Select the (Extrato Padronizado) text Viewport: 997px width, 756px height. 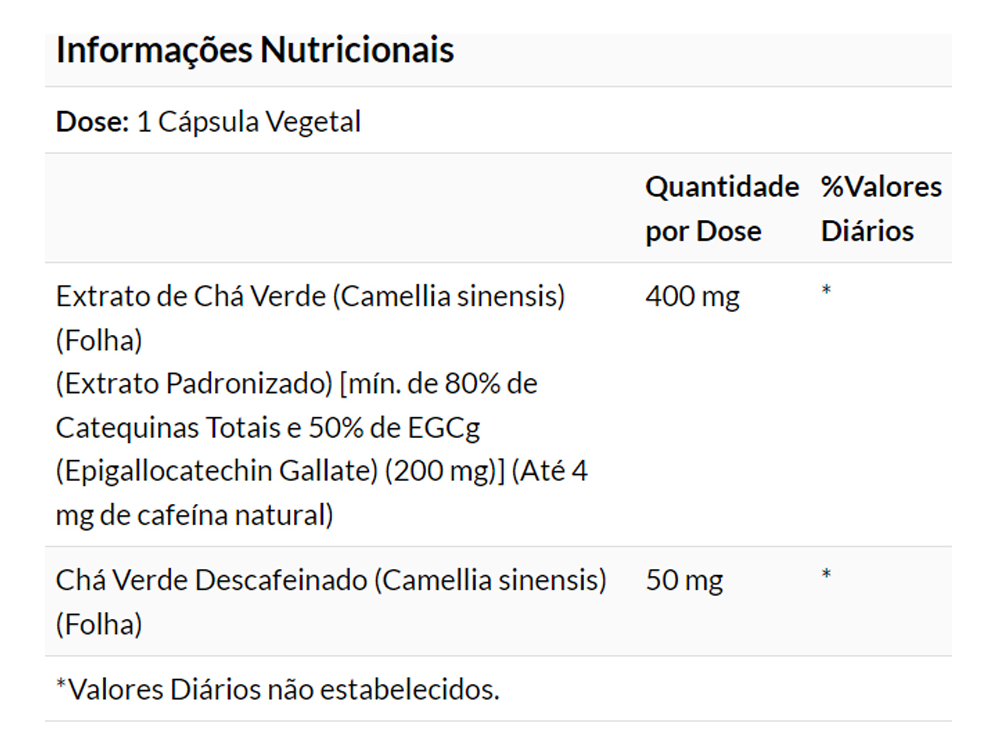193,384
